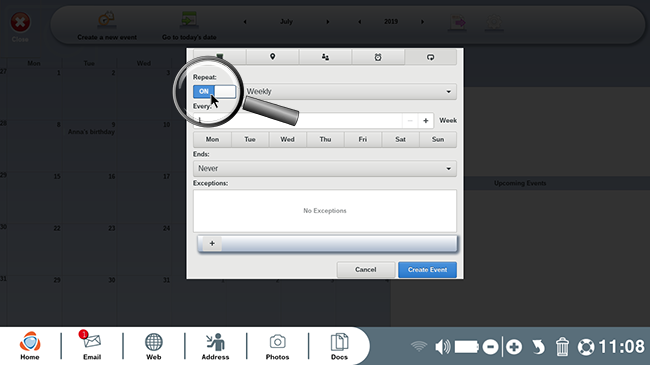
Task: Toggle the Repeat ON switch
Action: pyautogui.click(x=214, y=91)
